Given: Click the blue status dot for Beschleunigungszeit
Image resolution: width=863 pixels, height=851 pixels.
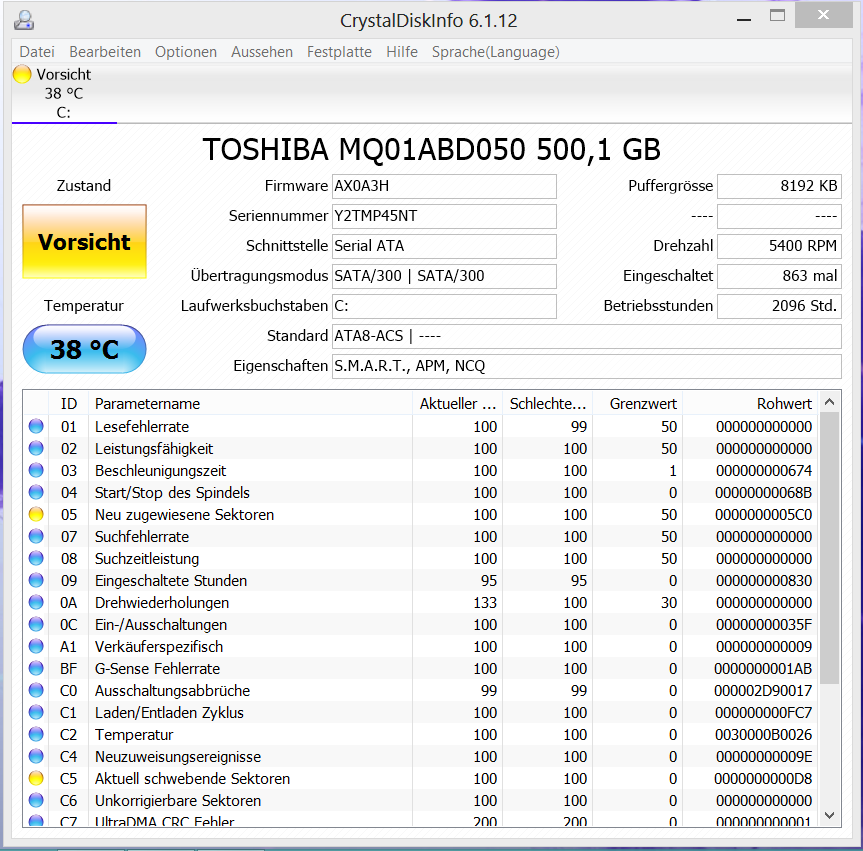Looking at the screenshot, I should coord(36,470).
